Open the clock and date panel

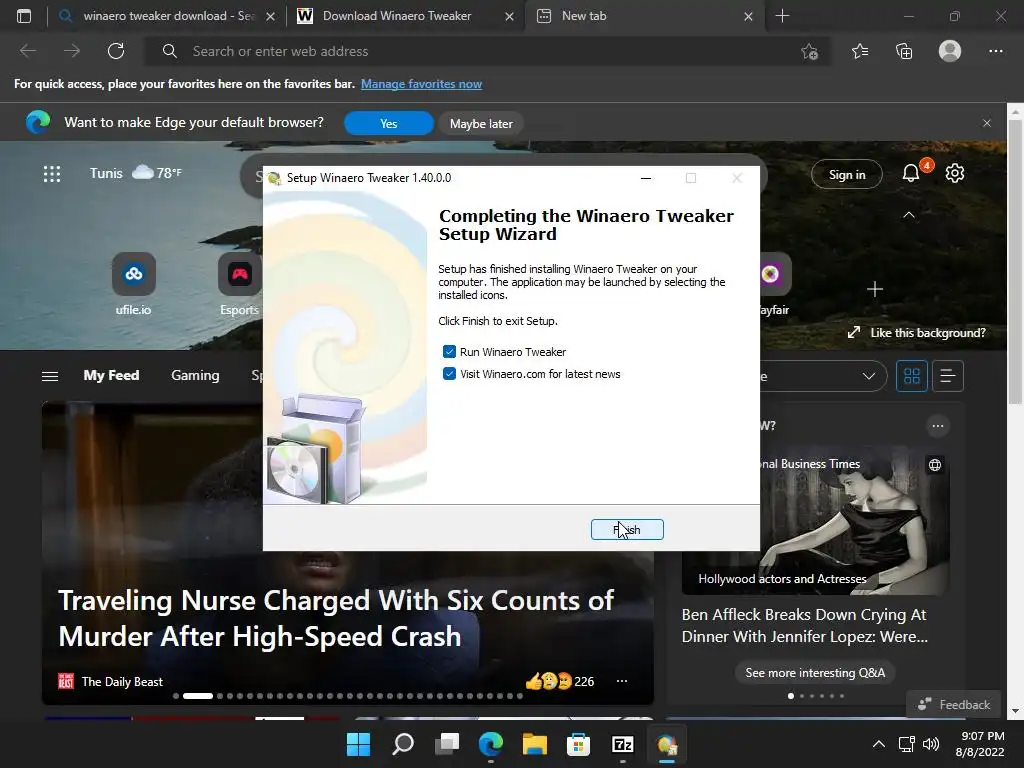[x=980, y=744]
